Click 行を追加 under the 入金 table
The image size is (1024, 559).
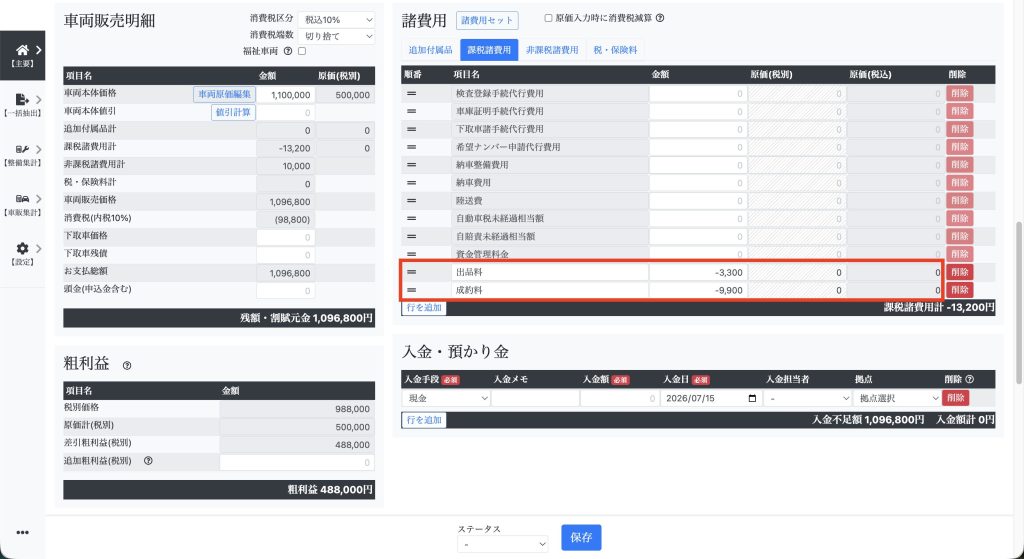[424, 420]
